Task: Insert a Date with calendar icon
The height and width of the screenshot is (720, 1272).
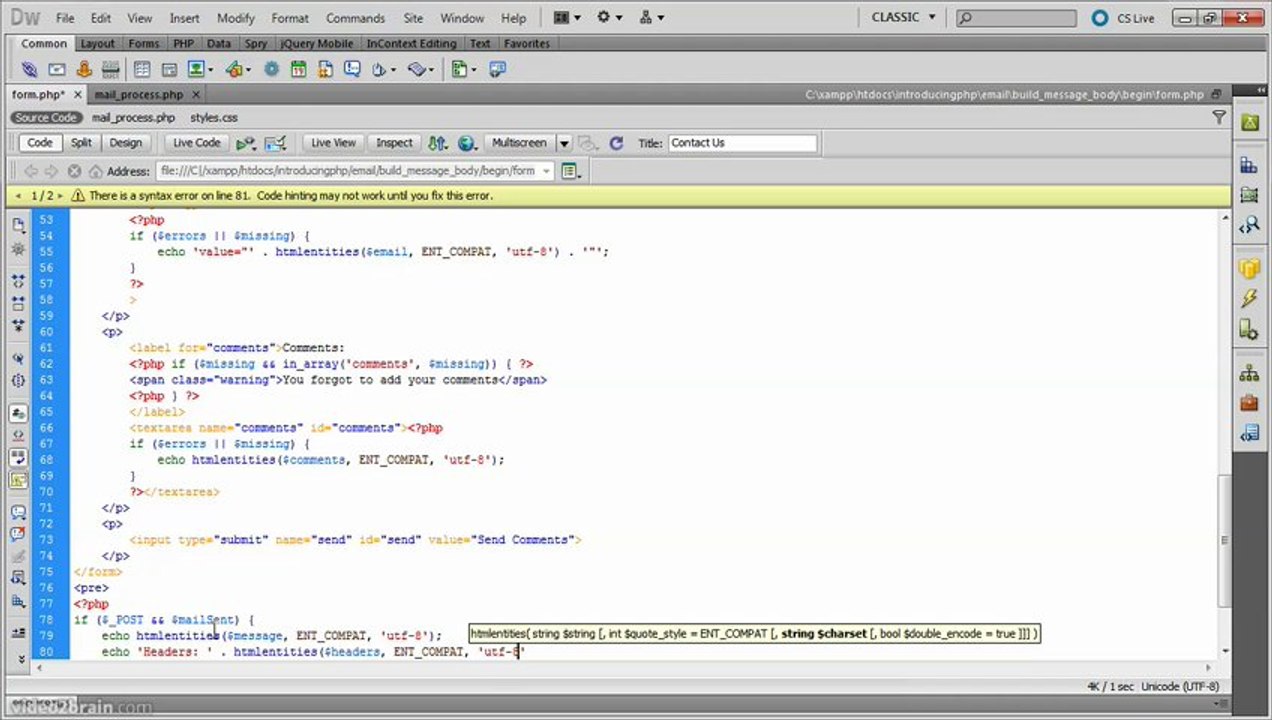Action: point(298,69)
